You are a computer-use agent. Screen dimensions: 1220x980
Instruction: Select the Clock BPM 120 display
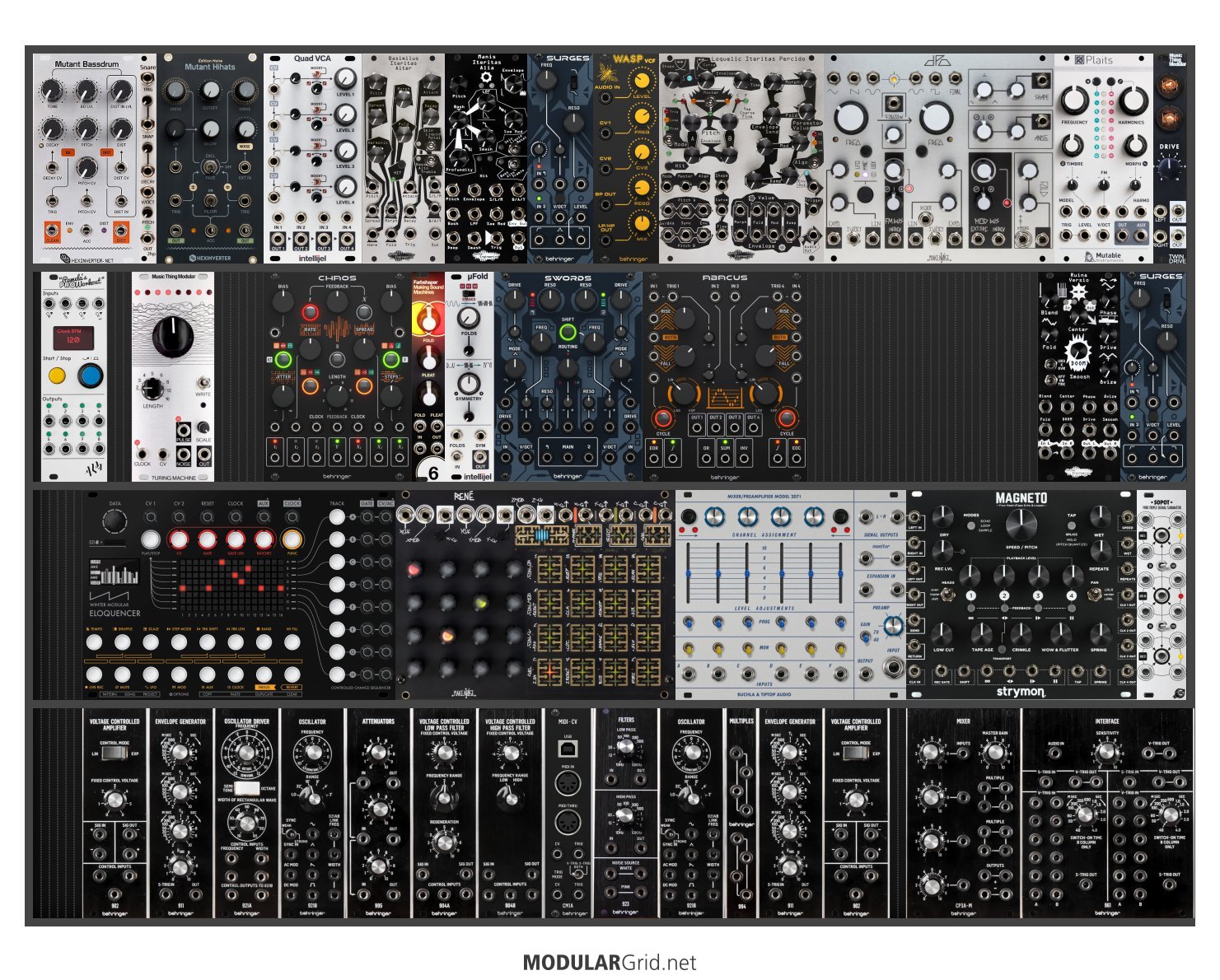72,337
